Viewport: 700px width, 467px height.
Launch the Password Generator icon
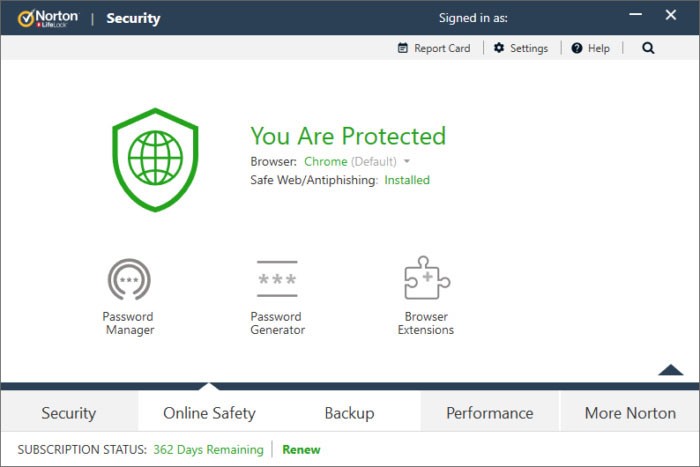pyautogui.click(x=277, y=280)
